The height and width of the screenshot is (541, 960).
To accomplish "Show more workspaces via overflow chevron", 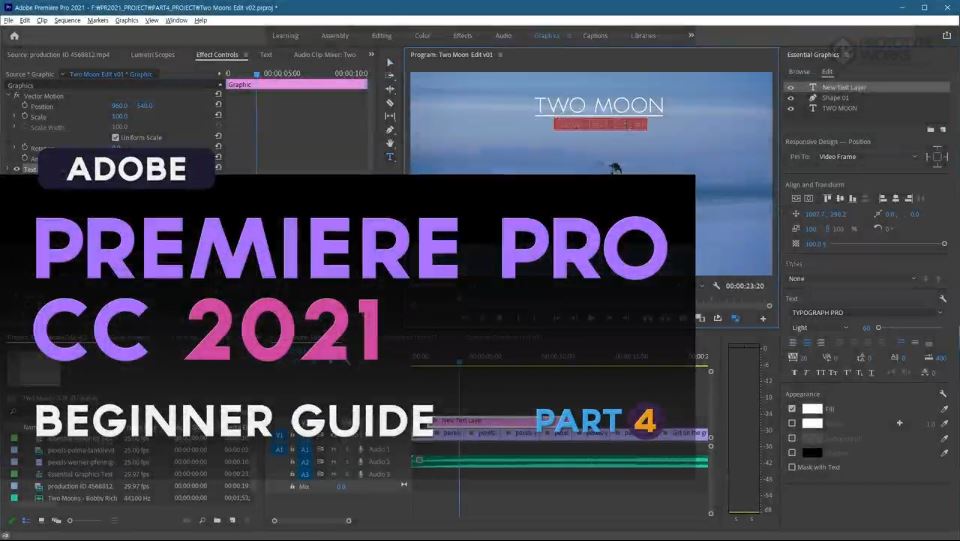I will coord(691,35).
